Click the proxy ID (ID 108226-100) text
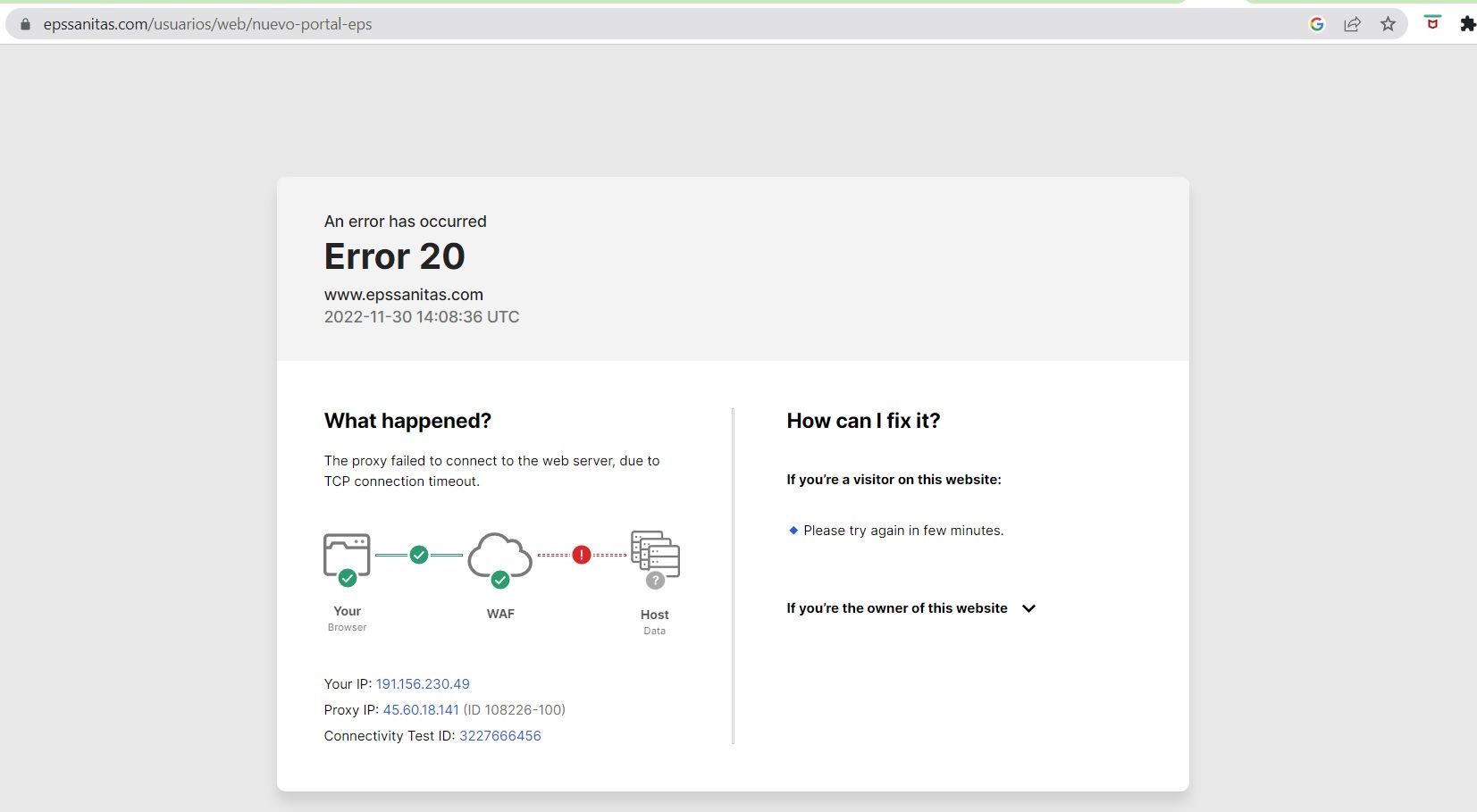The height and width of the screenshot is (812, 1477). (515, 710)
